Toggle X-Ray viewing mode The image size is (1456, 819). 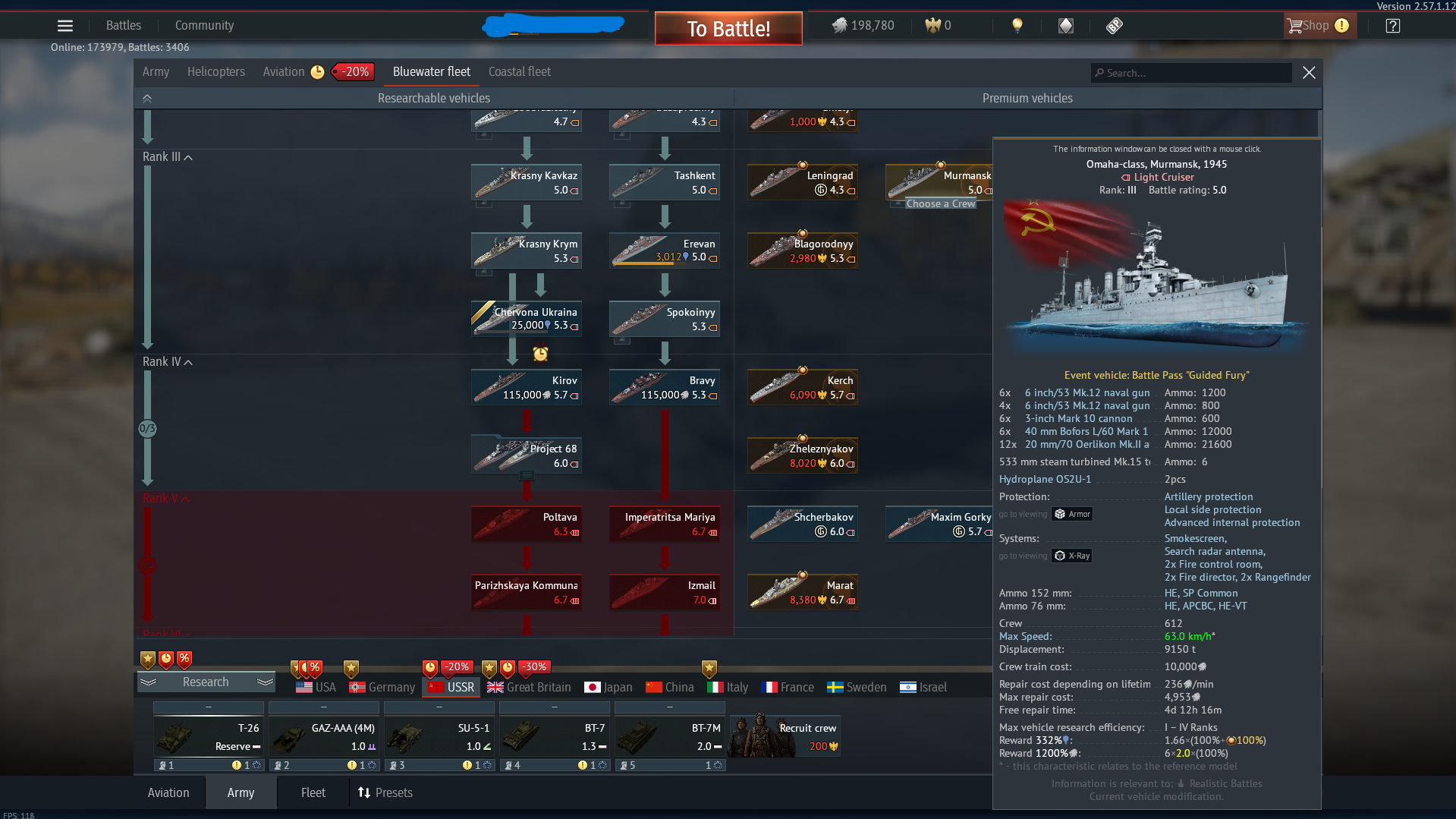pyautogui.click(x=1072, y=556)
